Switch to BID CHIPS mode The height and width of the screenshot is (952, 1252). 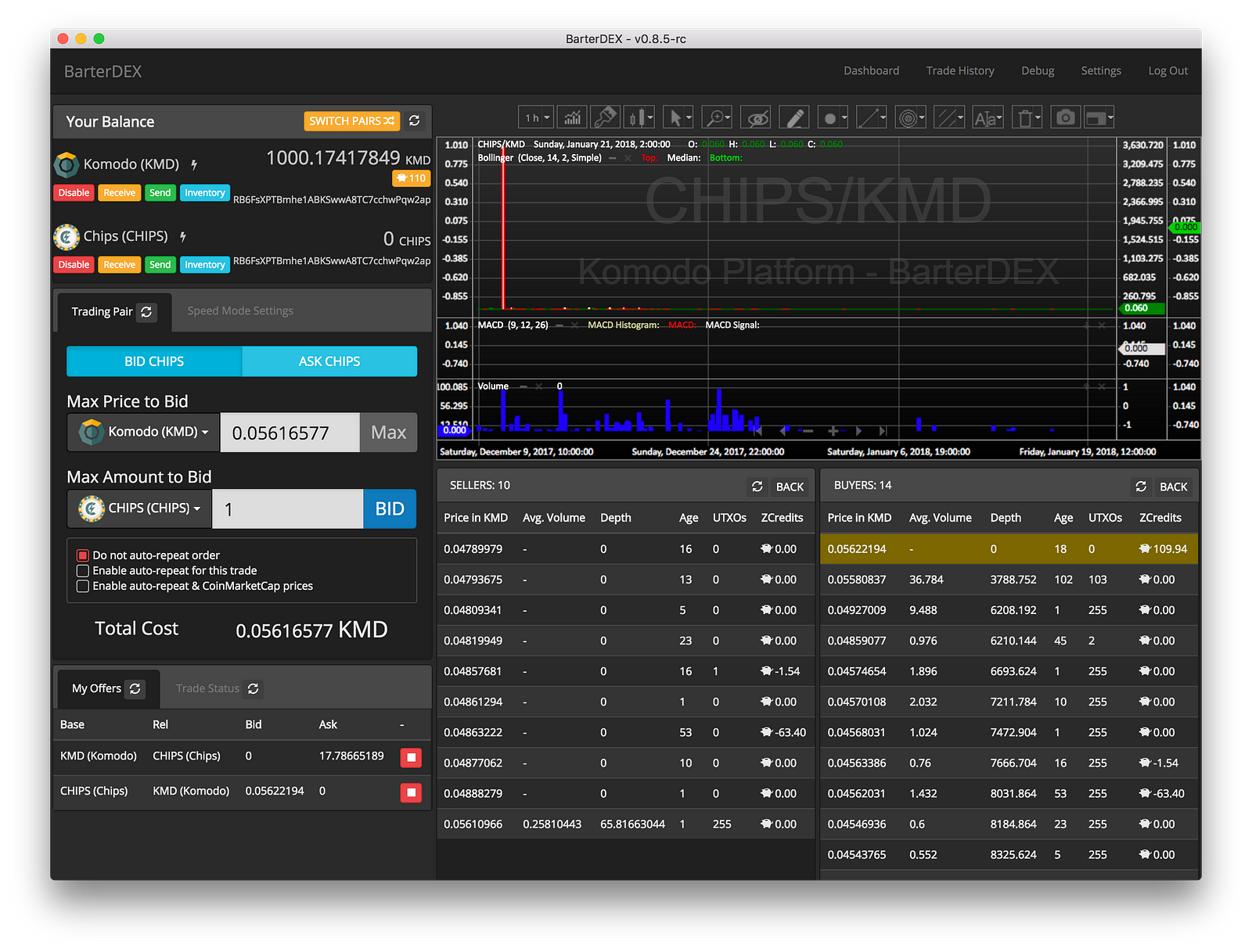pos(154,361)
